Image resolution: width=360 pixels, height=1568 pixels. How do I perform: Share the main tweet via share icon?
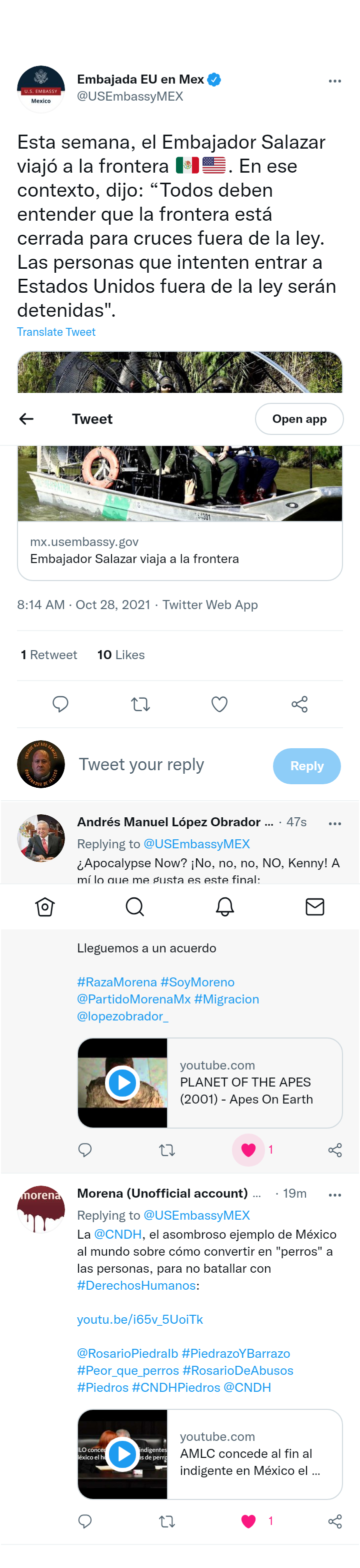(x=300, y=704)
